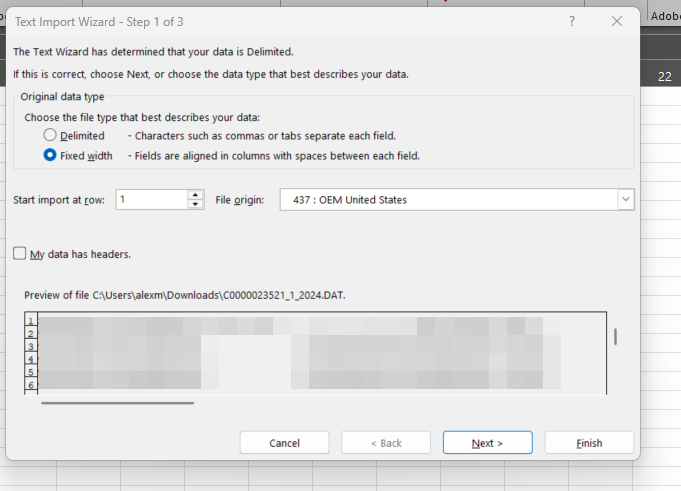Close the Text Import Wizard dialog
The height and width of the screenshot is (491, 681).
[617, 21]
